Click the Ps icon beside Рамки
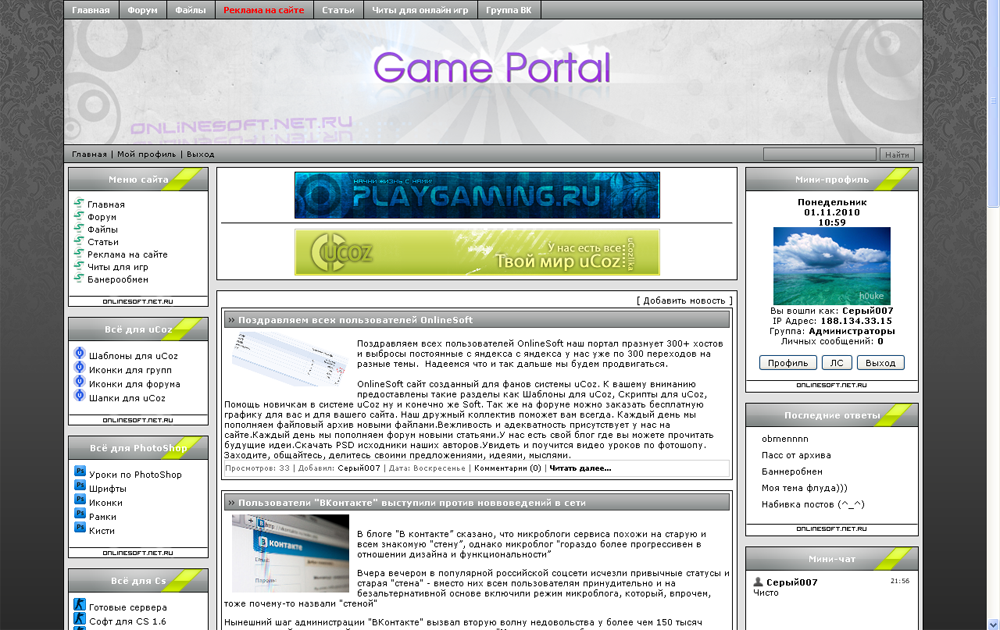Viewport: 1000px width, 630px height. (80, 513)
